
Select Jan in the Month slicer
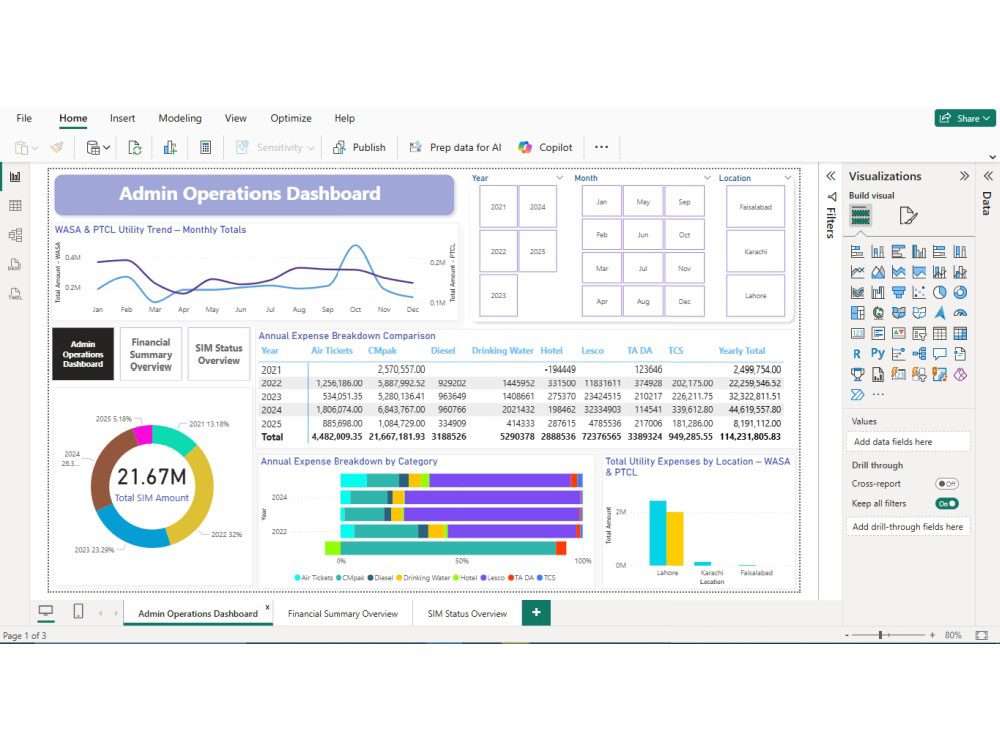[601, 202]
